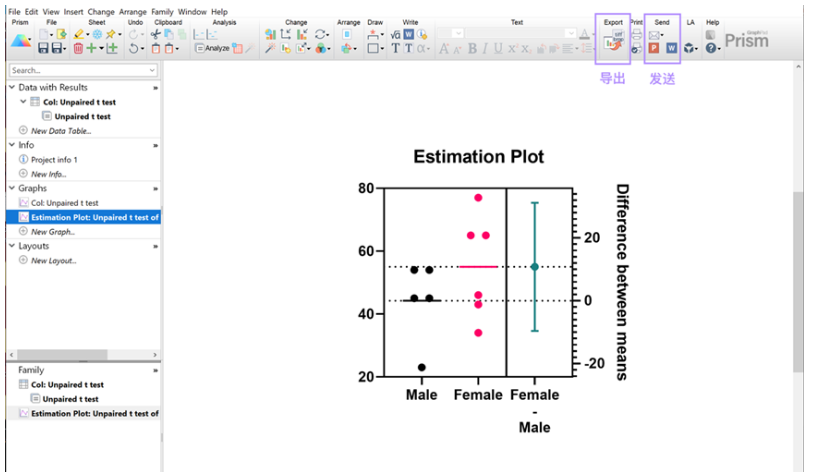Click the Send by email envelope icon
Screen dimensions: 813x472
point(654,35)
